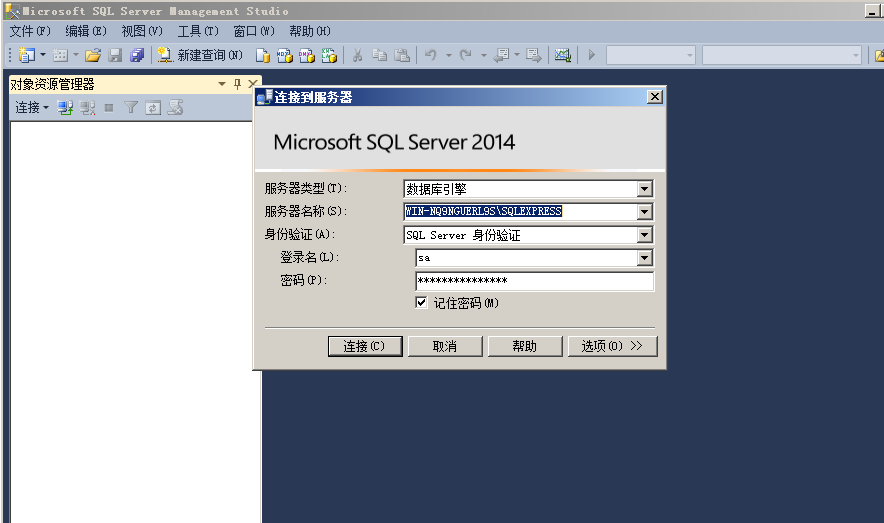
Task: Click server name field WIN-NQ9NGUERL9S\SQLEXPRESS
Action: [x=520, y=211]
